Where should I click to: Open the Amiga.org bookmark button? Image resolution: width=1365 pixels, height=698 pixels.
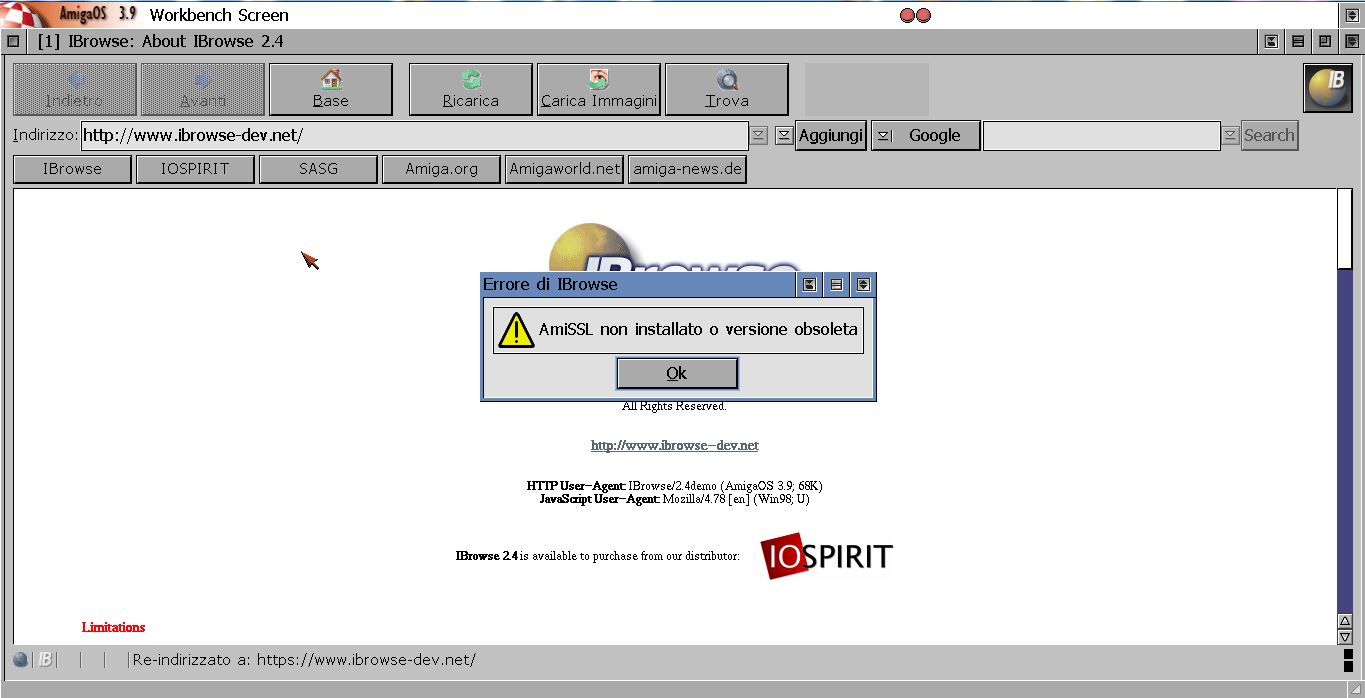[x=441, y=169]
